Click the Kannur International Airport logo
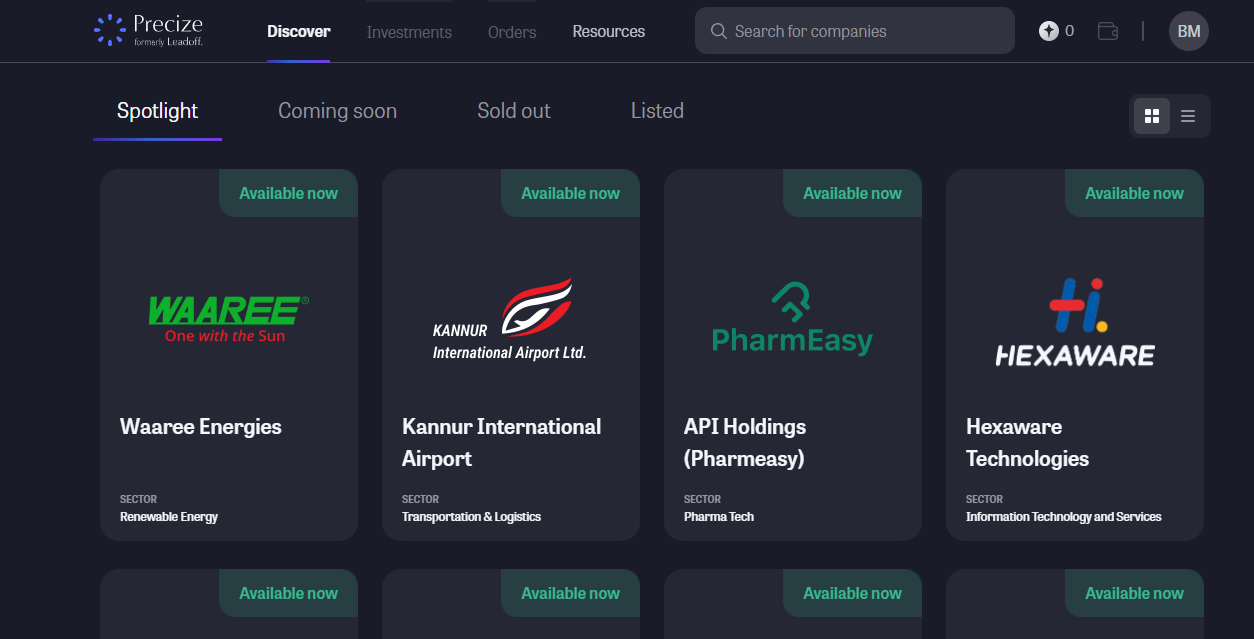 tap(510, 319)
